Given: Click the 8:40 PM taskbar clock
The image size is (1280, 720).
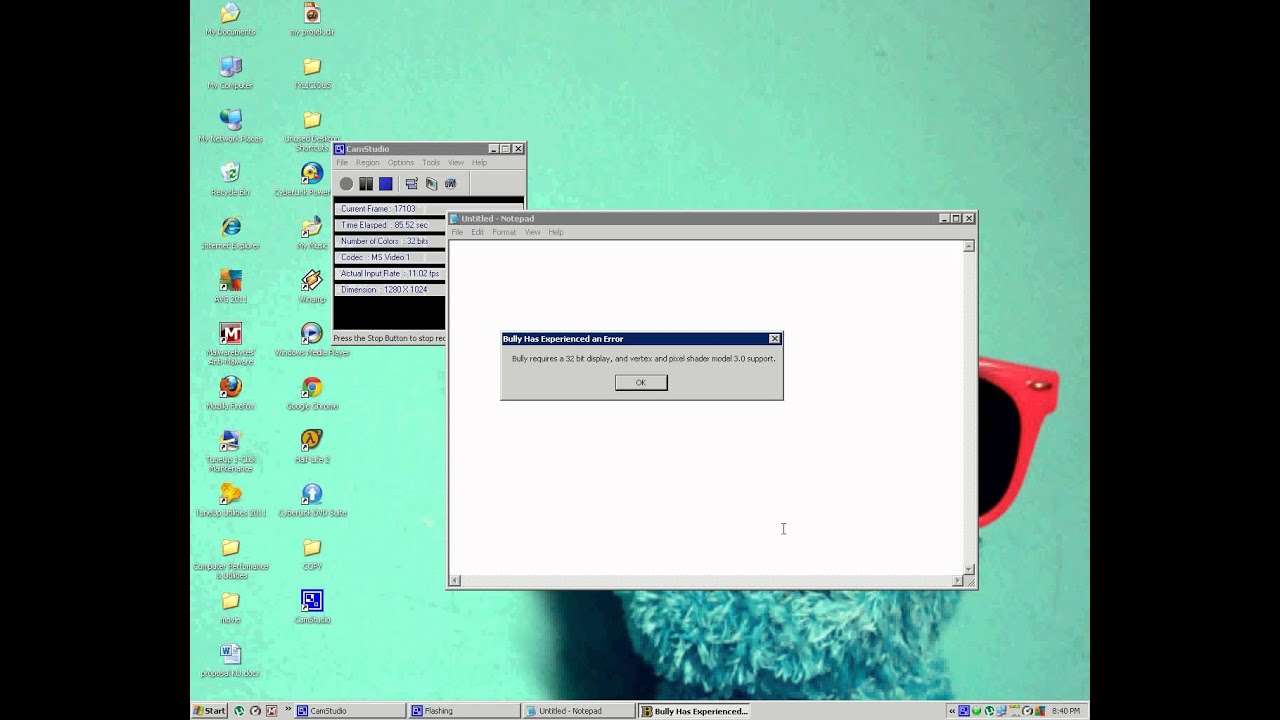Looking at the screenshot, I should tap(1066, 711).
